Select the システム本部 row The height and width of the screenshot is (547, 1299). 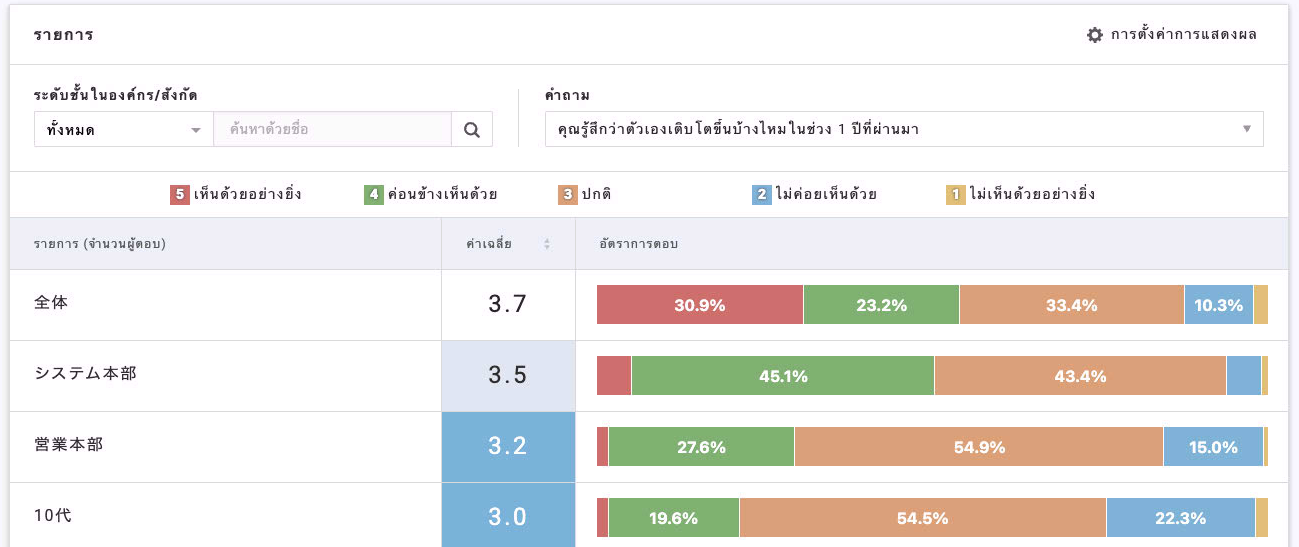click(x=85, y=373)
